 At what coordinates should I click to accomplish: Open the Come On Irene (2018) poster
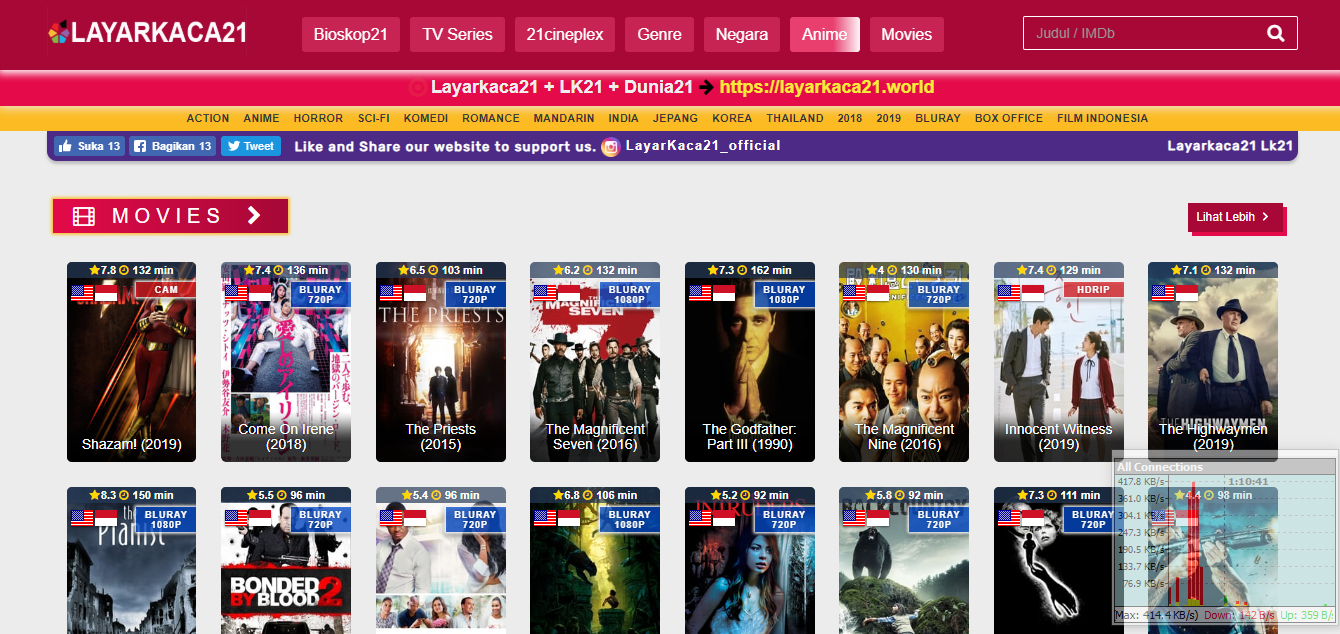(x=286, y=362)
